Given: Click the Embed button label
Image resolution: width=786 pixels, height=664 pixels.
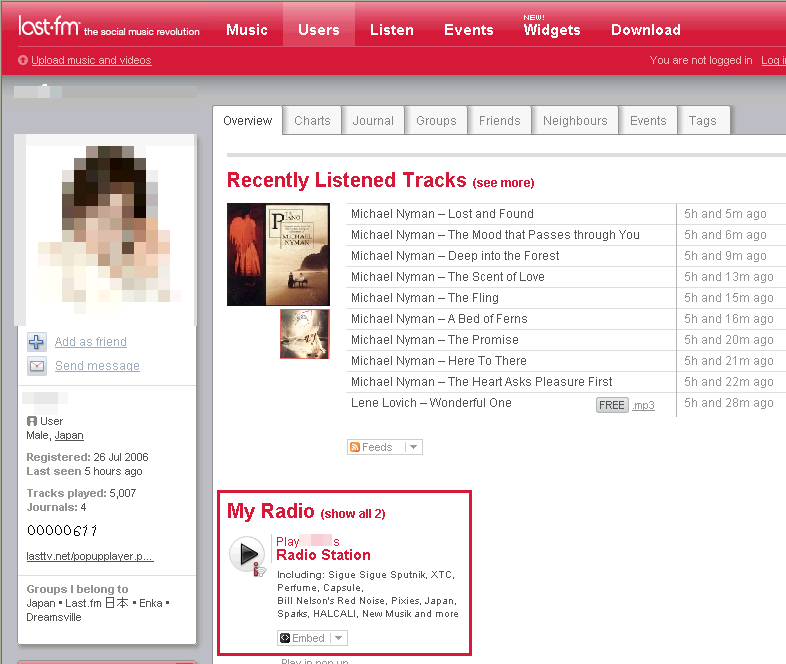Looking at the screenshot, I should (x=308, y=638).
